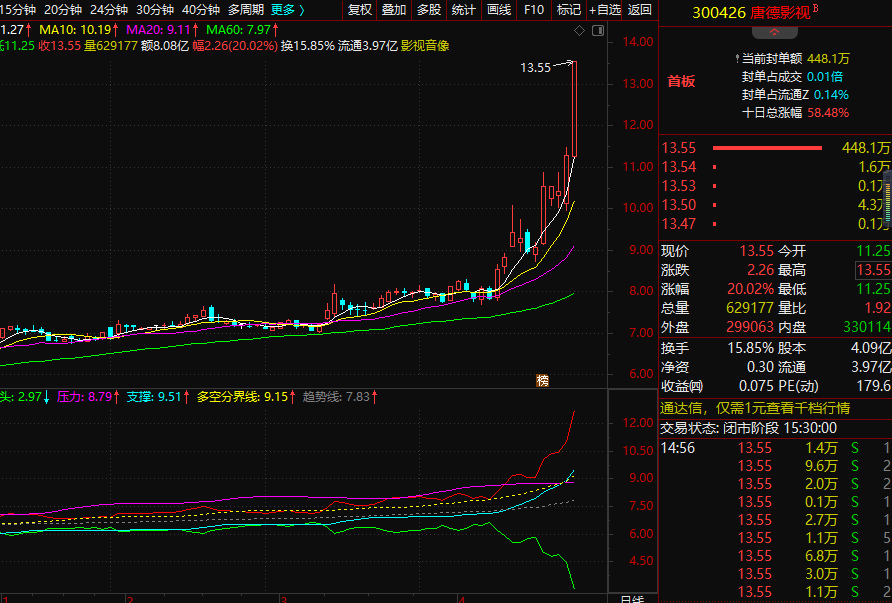
Task: Switch to the 30分钟 period tab
Action: (155, 10)
